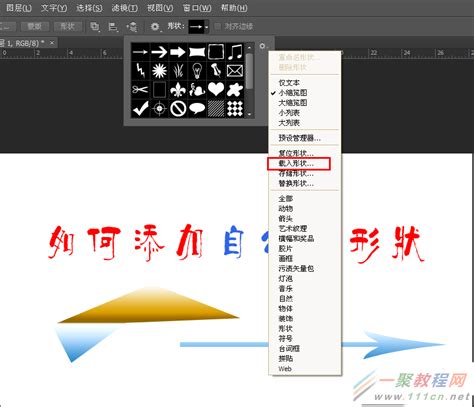Image resolution: width=474 pixels, height=407 pixels.
Task: Select the lightning bolt shape
Action: 140,71
